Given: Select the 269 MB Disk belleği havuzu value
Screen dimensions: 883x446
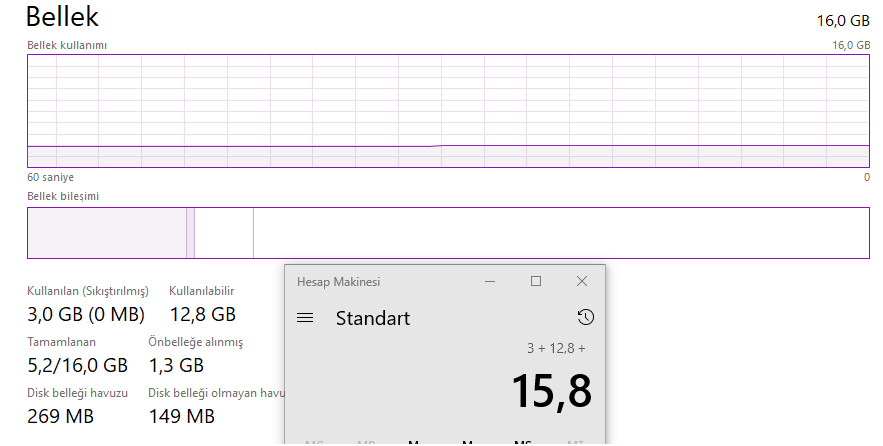Looking at the screenshot, I should tap(60, 416).
